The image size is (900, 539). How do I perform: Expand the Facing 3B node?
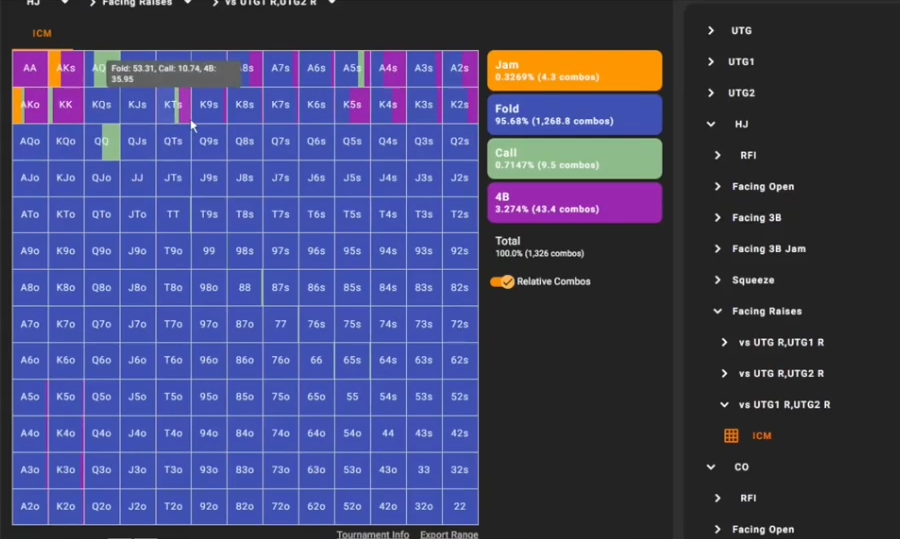coord(717,218)
